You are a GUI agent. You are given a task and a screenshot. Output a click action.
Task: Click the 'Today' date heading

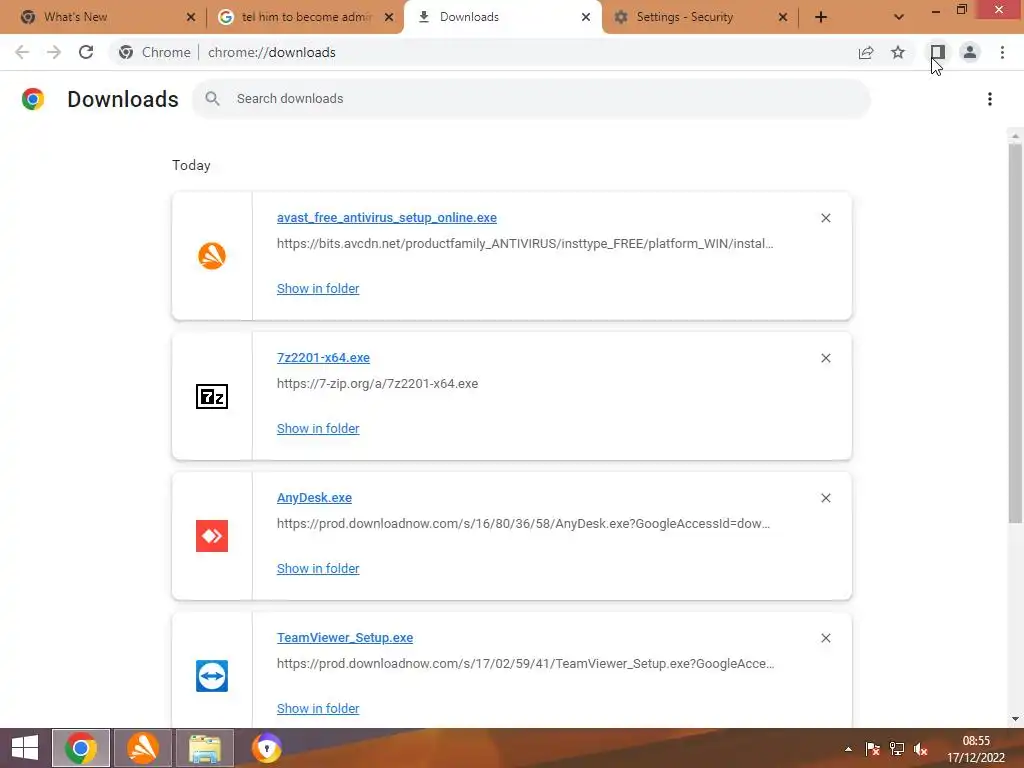pyautogui.click(x=191, y=165)
